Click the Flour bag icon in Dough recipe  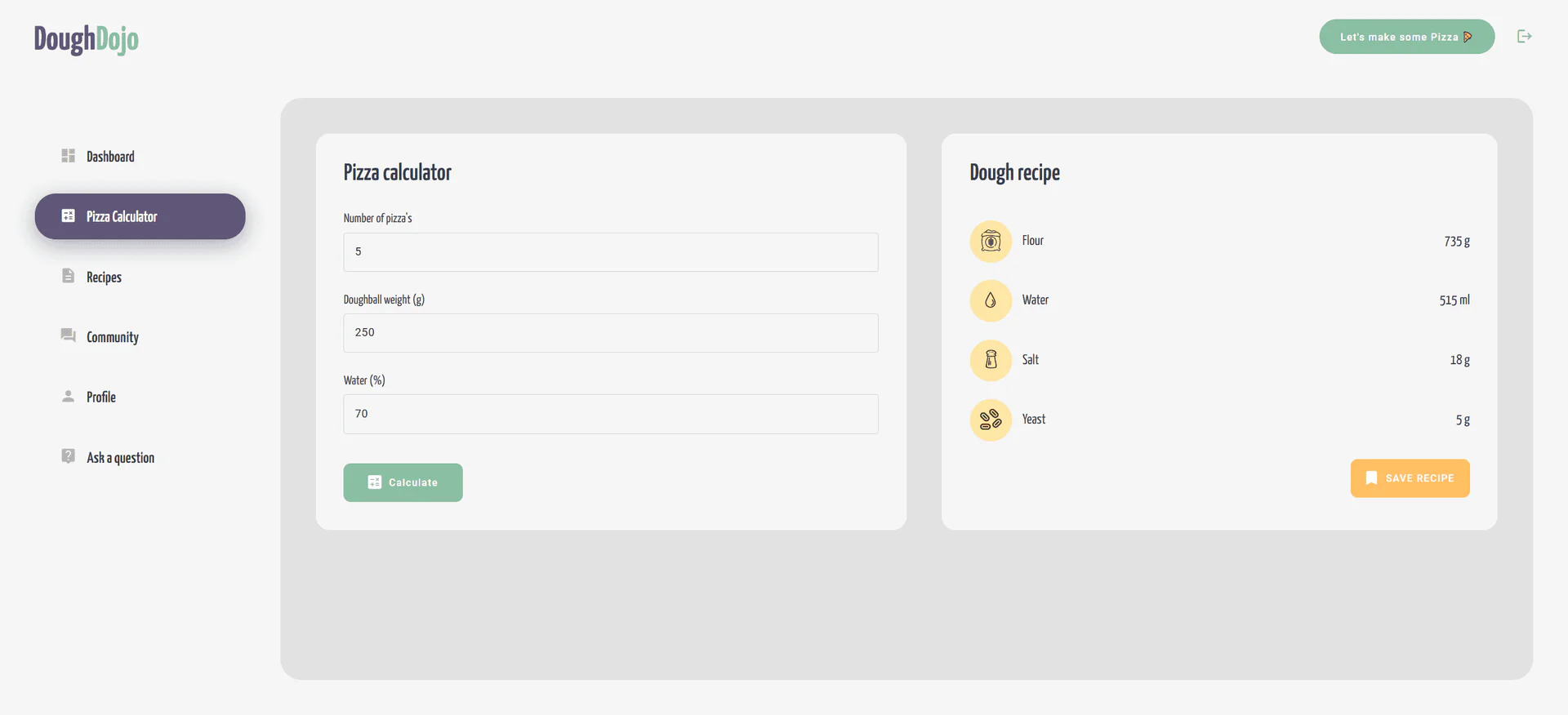(990, 241)
